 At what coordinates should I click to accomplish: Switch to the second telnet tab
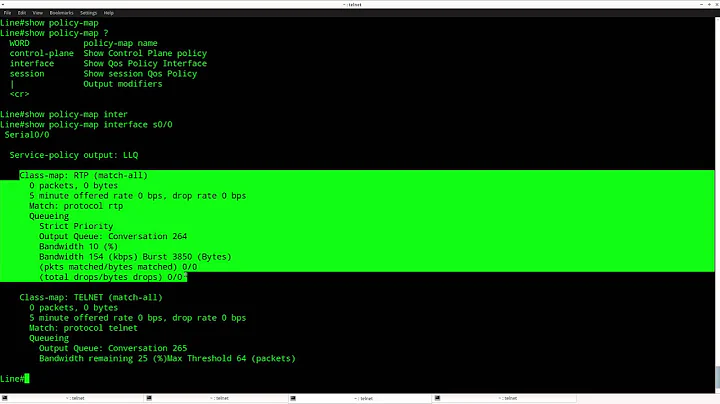pyautogui.click(x=216, y=398)
